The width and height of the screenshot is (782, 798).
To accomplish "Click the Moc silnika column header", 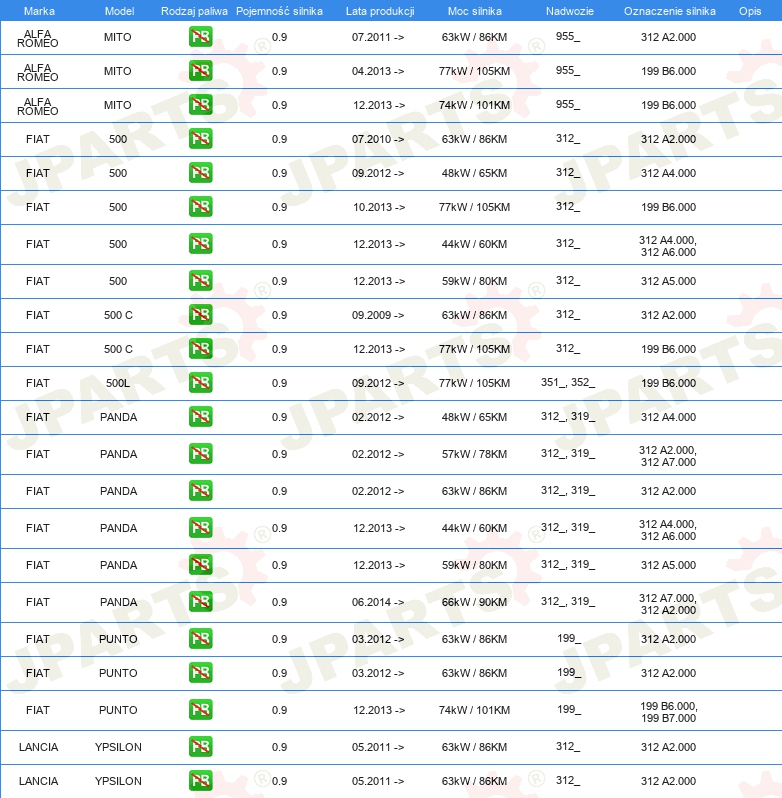I will point(475,11).
